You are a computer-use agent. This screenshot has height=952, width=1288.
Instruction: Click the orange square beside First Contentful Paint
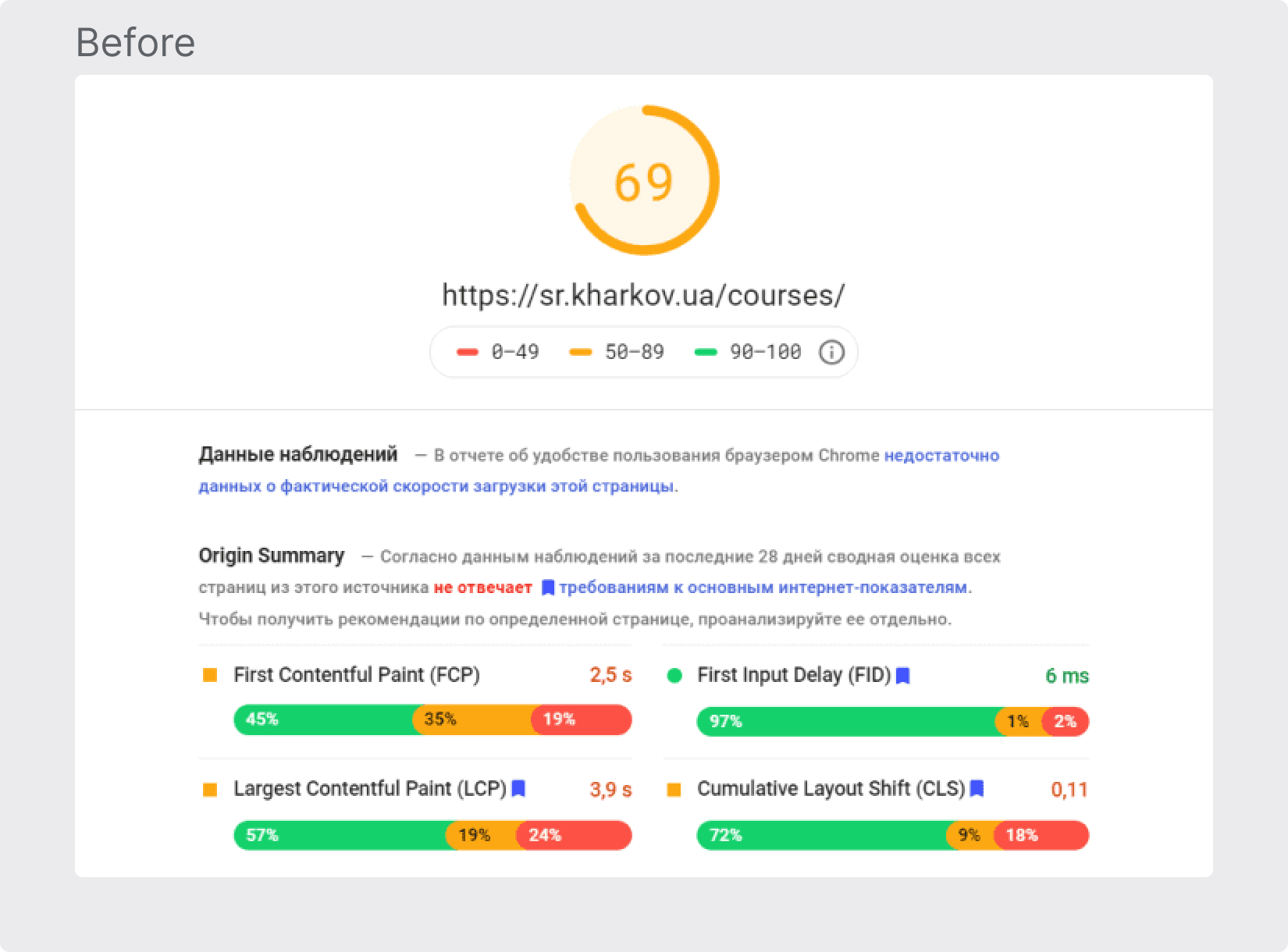click(x=210, y=675)
